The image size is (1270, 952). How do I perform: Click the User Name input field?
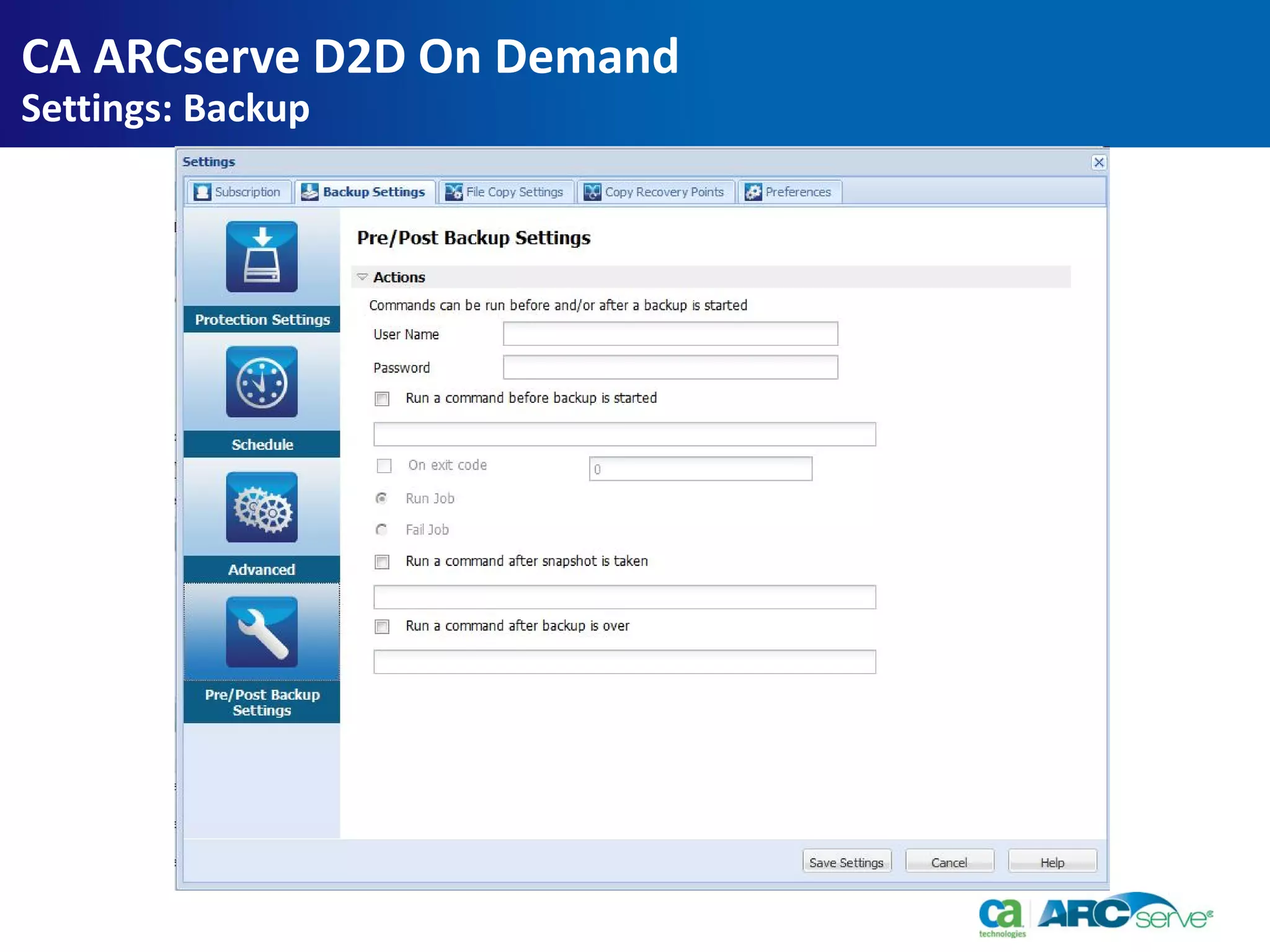click(x=670, y=333)
